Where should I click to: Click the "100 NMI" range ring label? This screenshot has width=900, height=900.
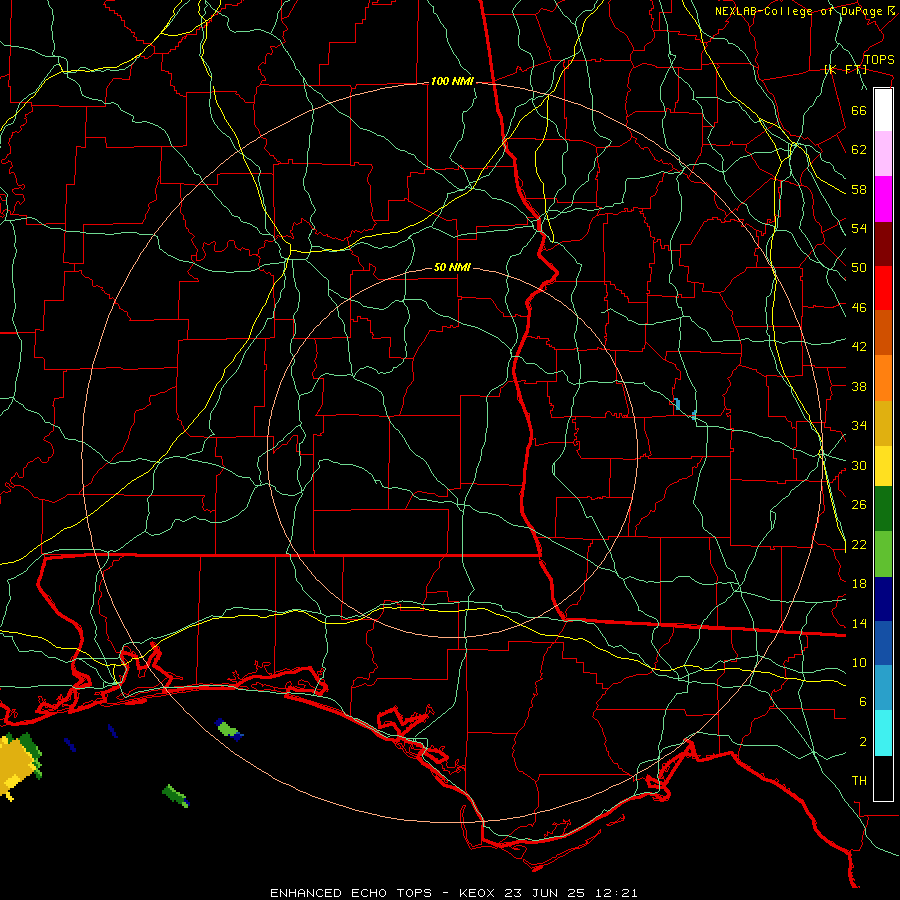452,82
